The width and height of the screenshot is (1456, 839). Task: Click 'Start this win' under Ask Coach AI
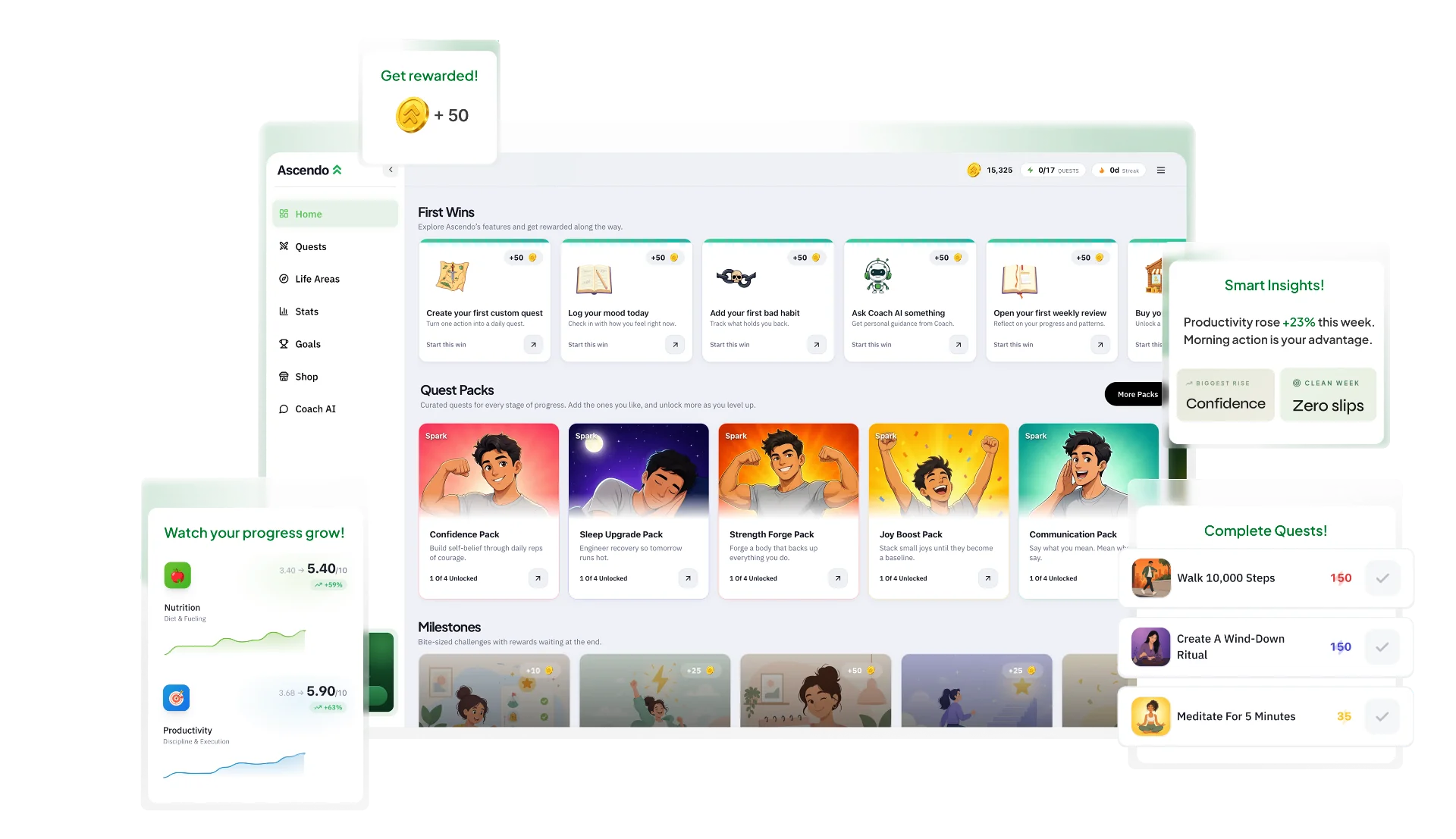click(x=871, y=345)
